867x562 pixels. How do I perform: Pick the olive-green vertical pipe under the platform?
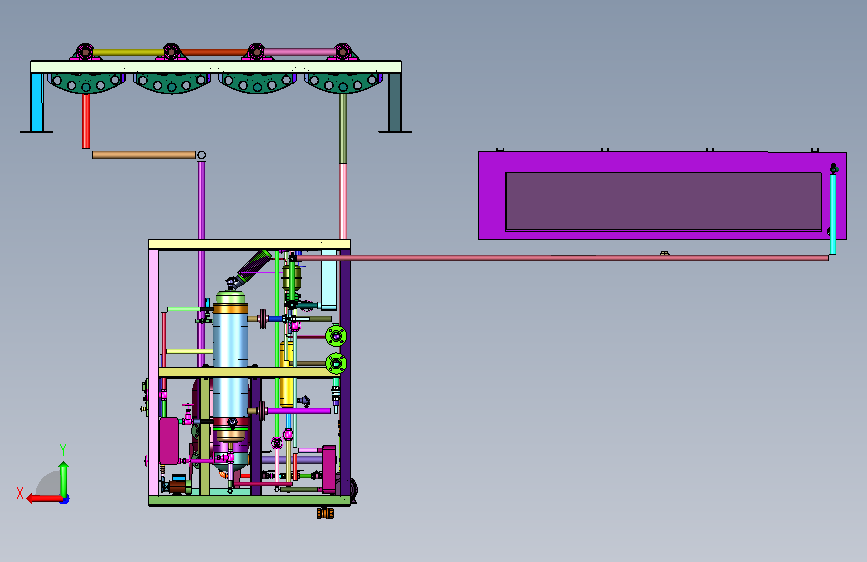tap(343, 128)
